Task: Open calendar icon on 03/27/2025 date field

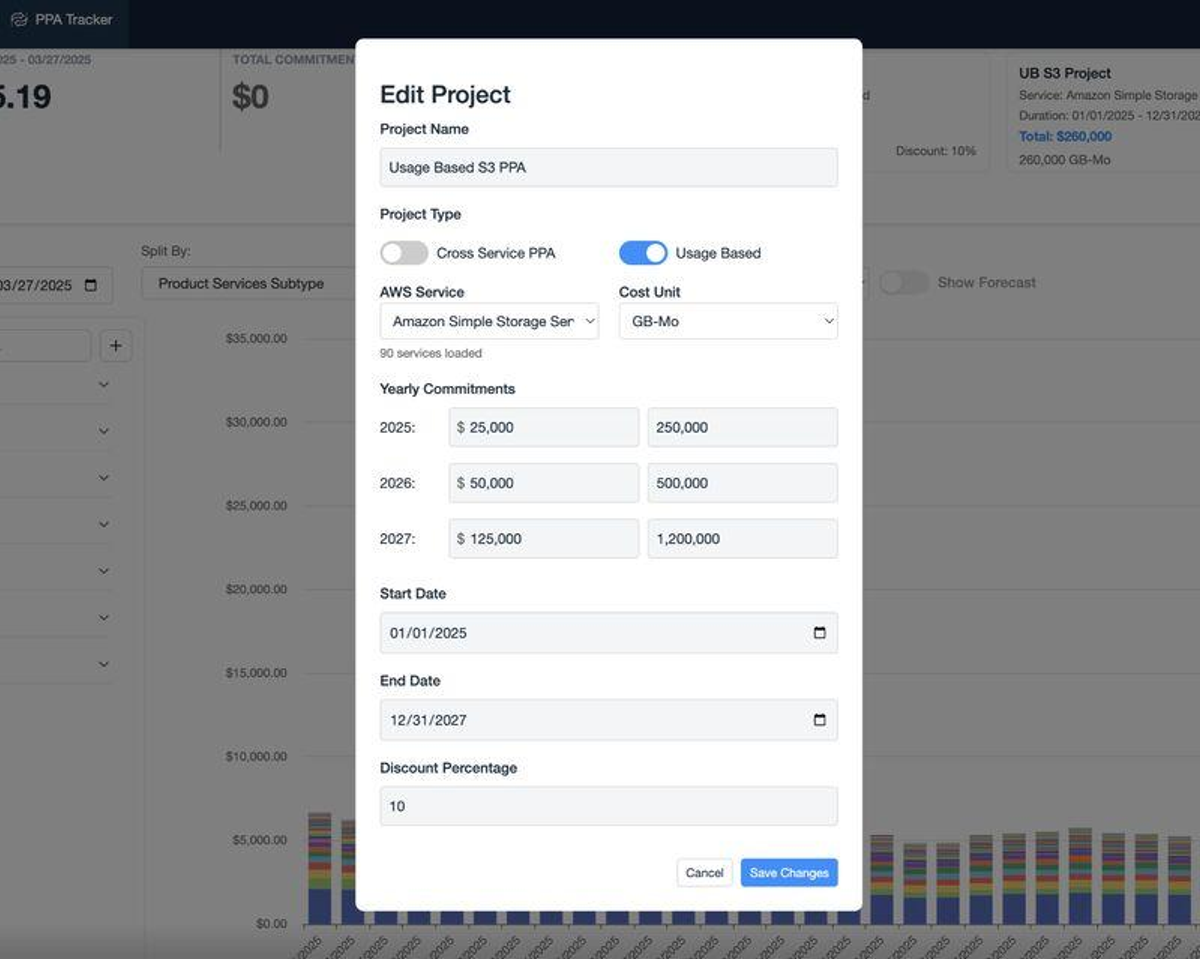Action: tap(91, 285)
